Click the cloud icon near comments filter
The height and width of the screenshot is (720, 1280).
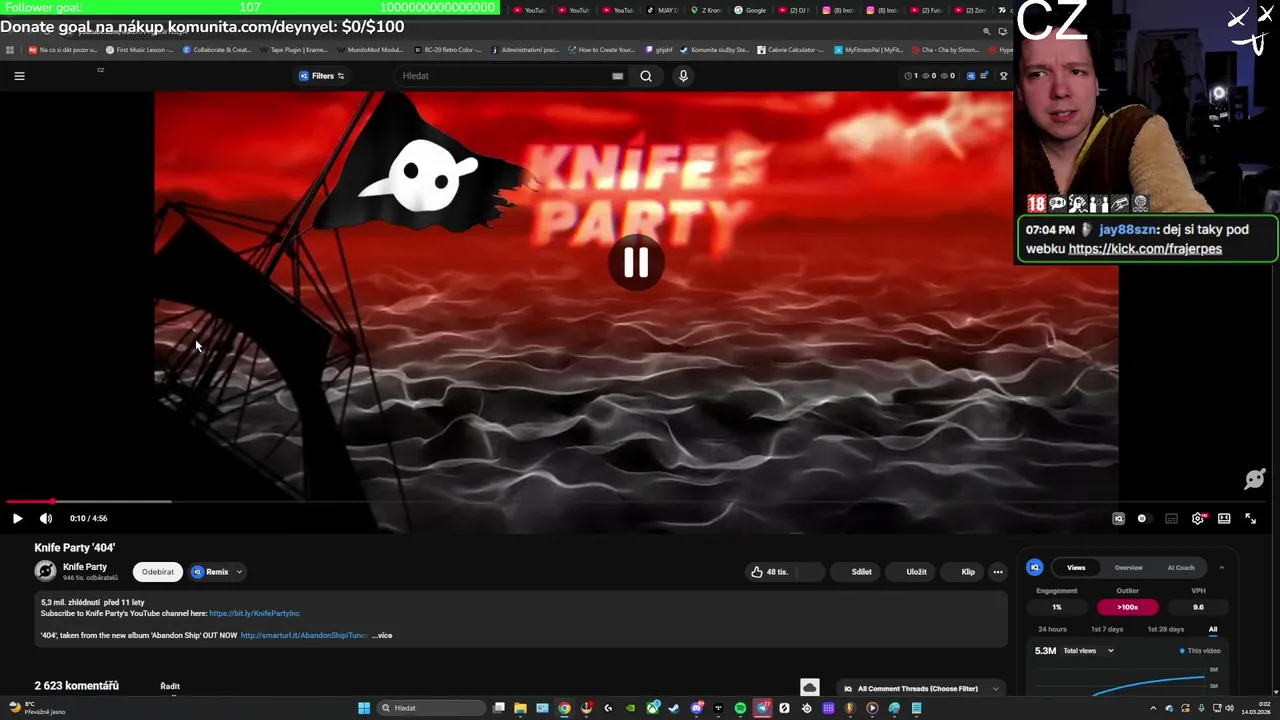click(x=810, y=688)
